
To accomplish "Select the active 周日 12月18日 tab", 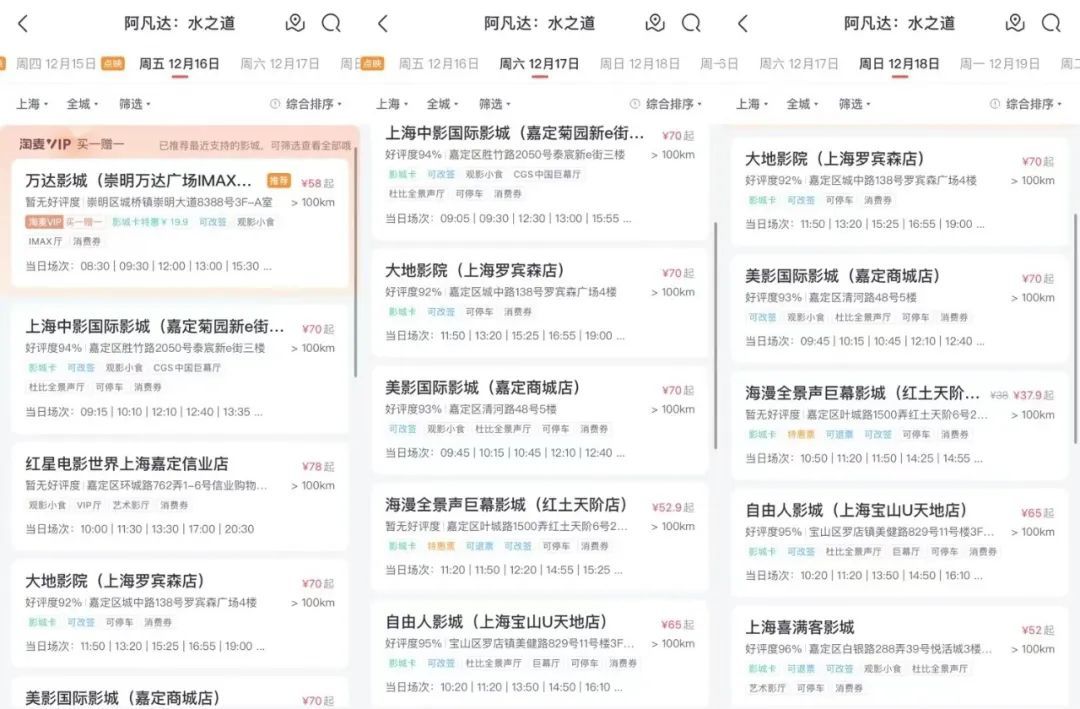I will coord(899,64).
